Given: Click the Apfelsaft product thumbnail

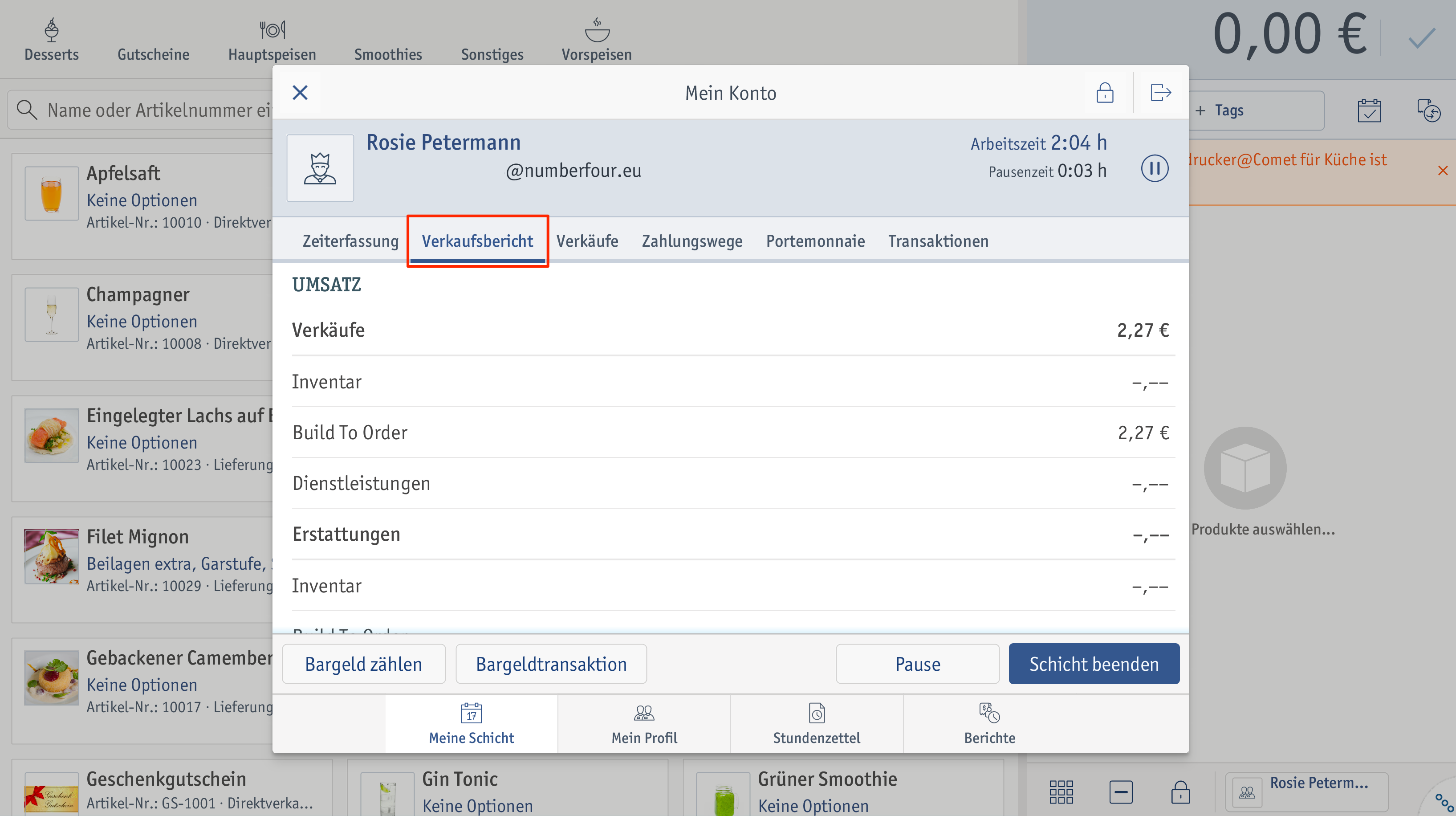Looking at the screenshot, I should [x=52, y=193].
